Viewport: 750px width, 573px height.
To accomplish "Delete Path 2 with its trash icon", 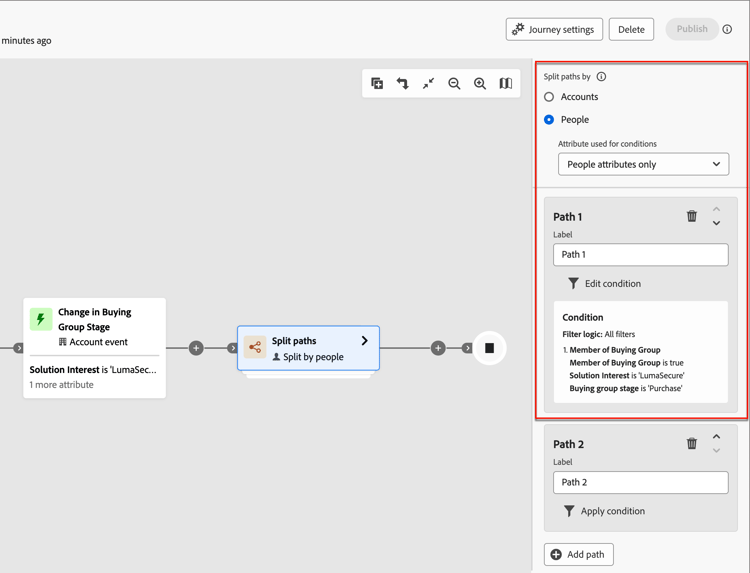I will click(692, 443).
